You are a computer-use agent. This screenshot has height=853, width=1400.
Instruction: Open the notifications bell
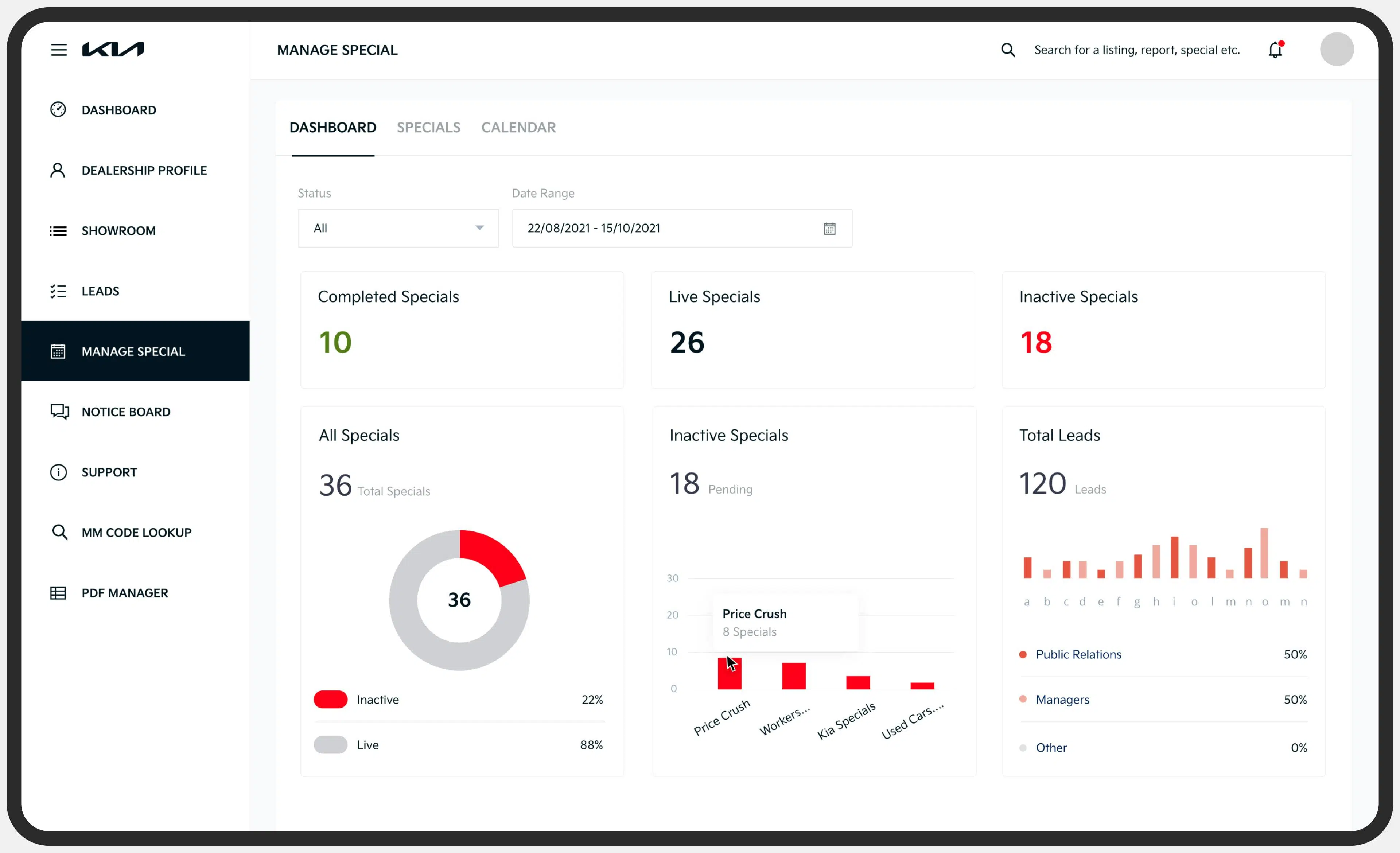click(x=1275, y=50)
